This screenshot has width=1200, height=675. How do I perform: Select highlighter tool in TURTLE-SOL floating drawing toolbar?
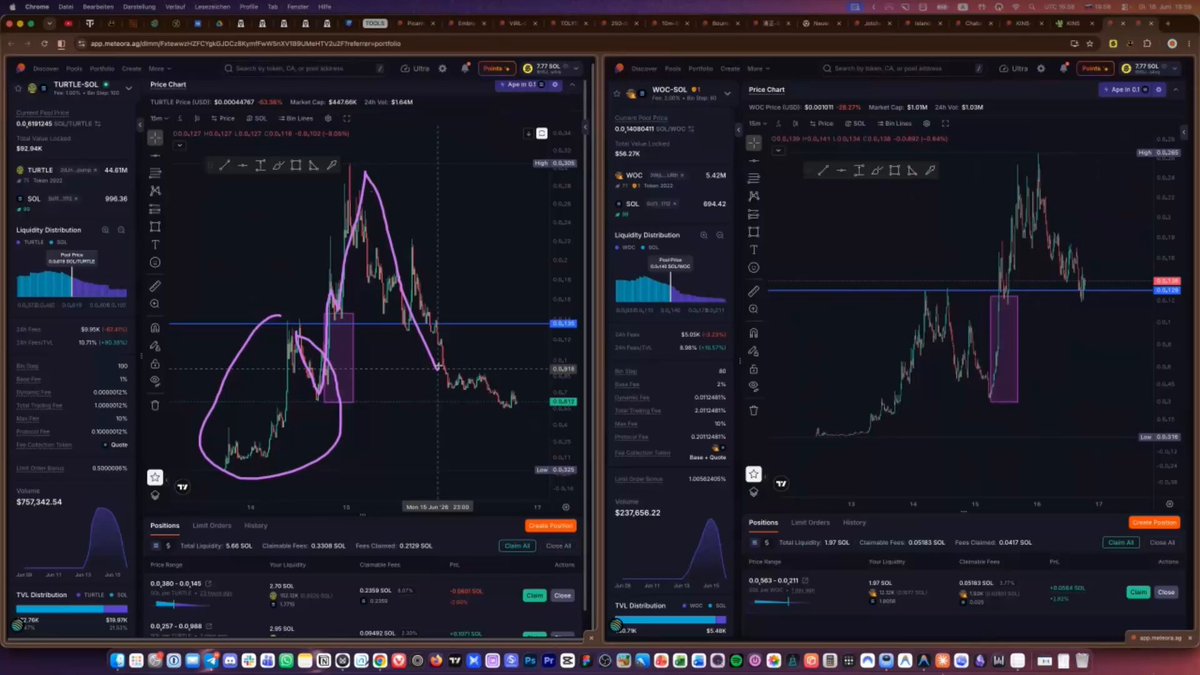pyautogui.click(x=332, y=166)
